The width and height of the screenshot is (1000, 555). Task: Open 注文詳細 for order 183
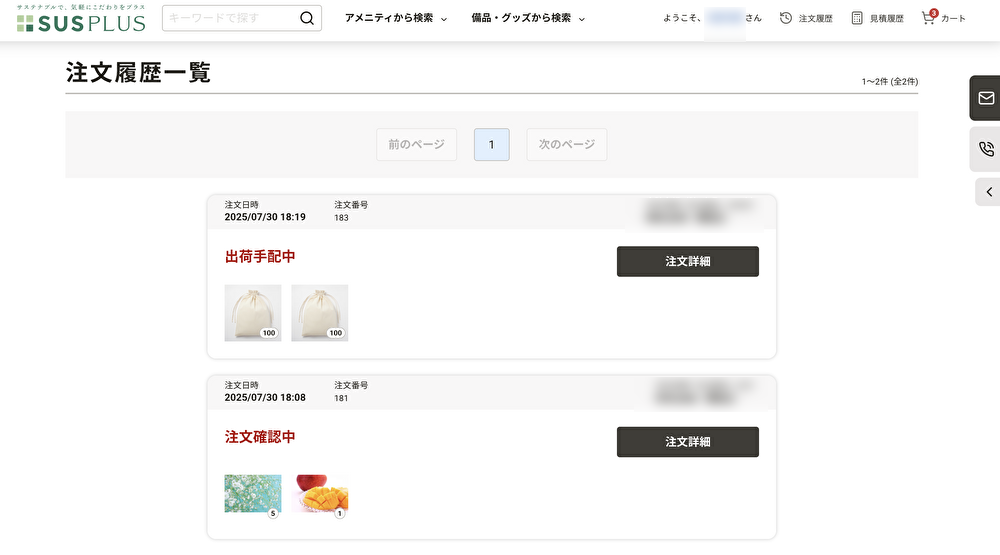pos(687,261)
